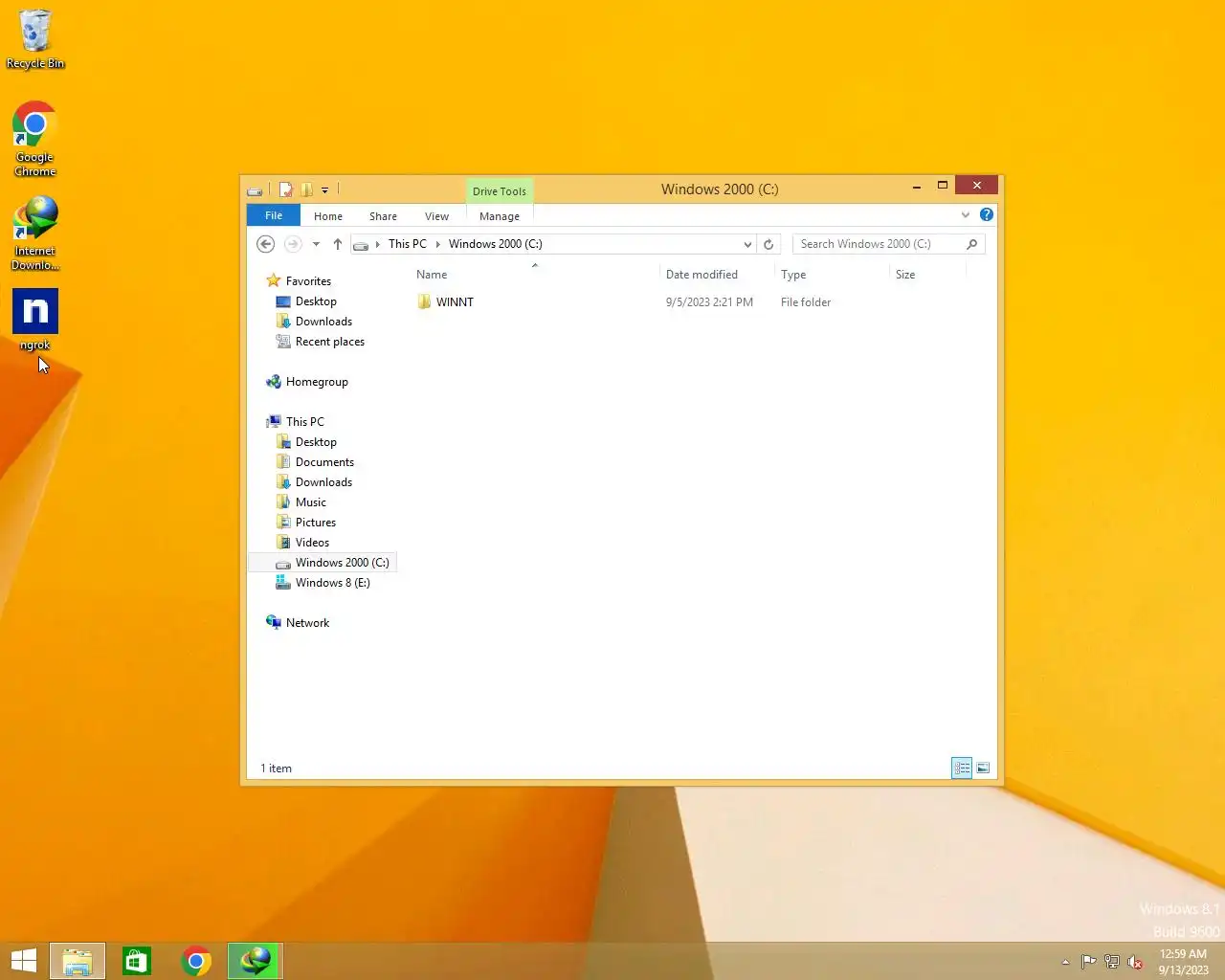This screenshot has height=980, width=1225.
Task: Select the WINNT folder
Action: pyautogui.click(x=446, y=302)
